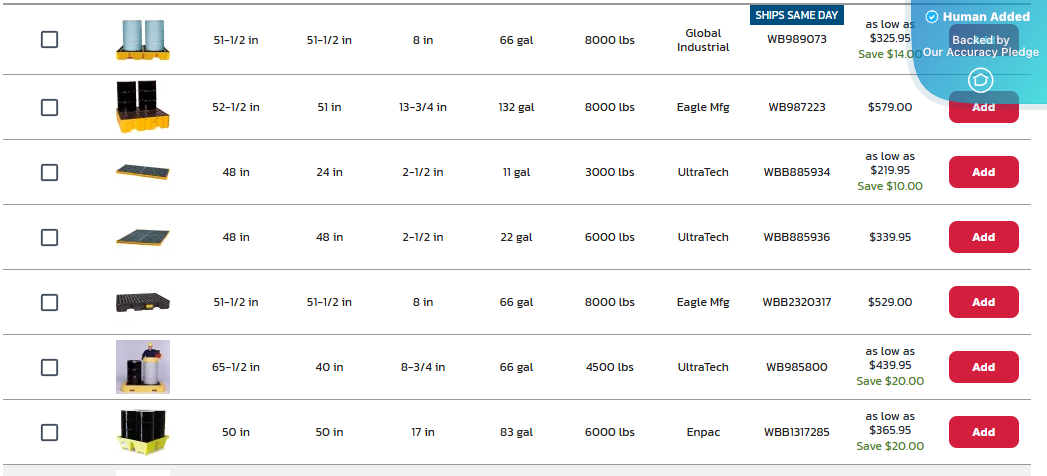Add the Enpac WBB1317285 item

[984, 432]
